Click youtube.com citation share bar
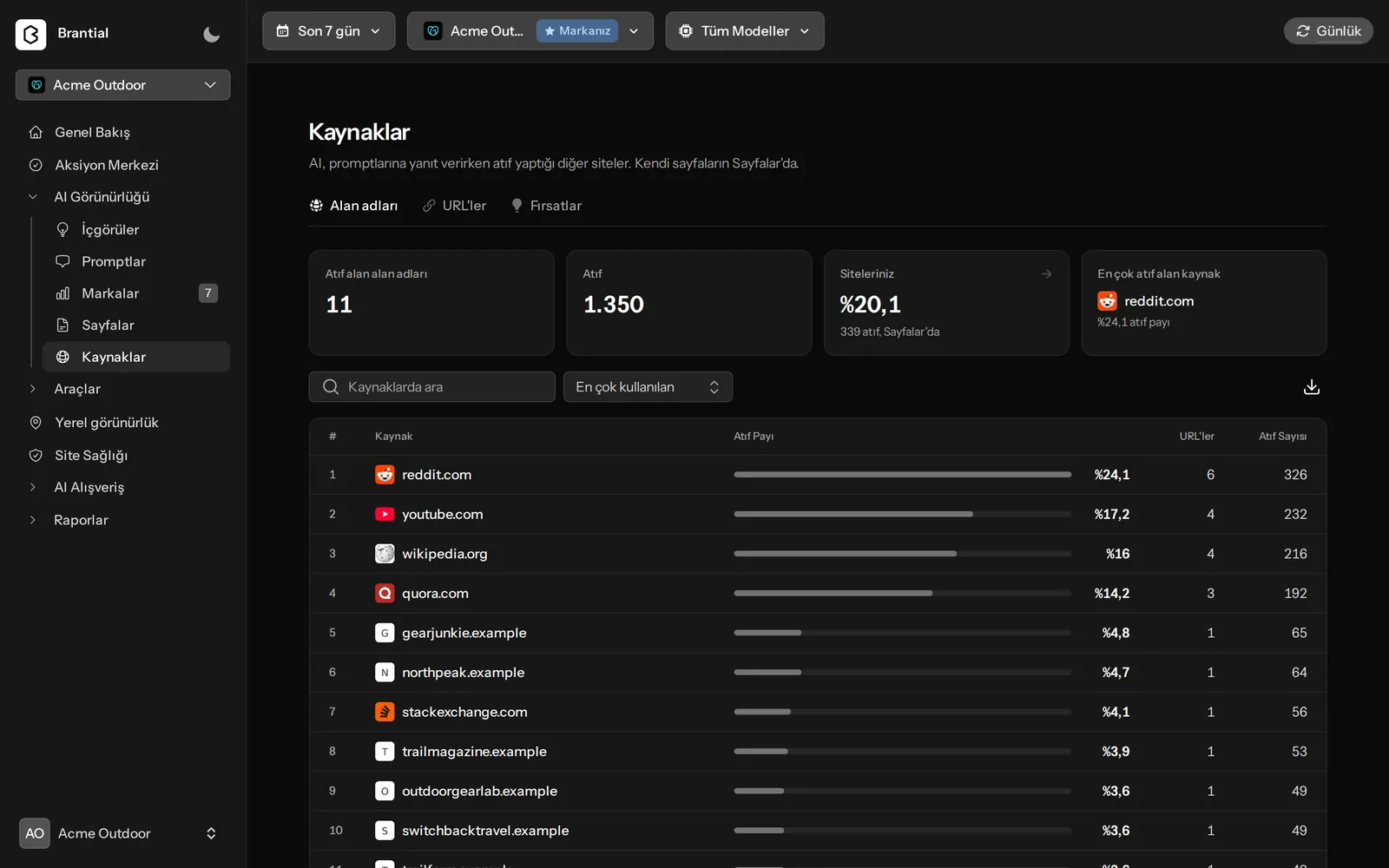 (902, 514)
